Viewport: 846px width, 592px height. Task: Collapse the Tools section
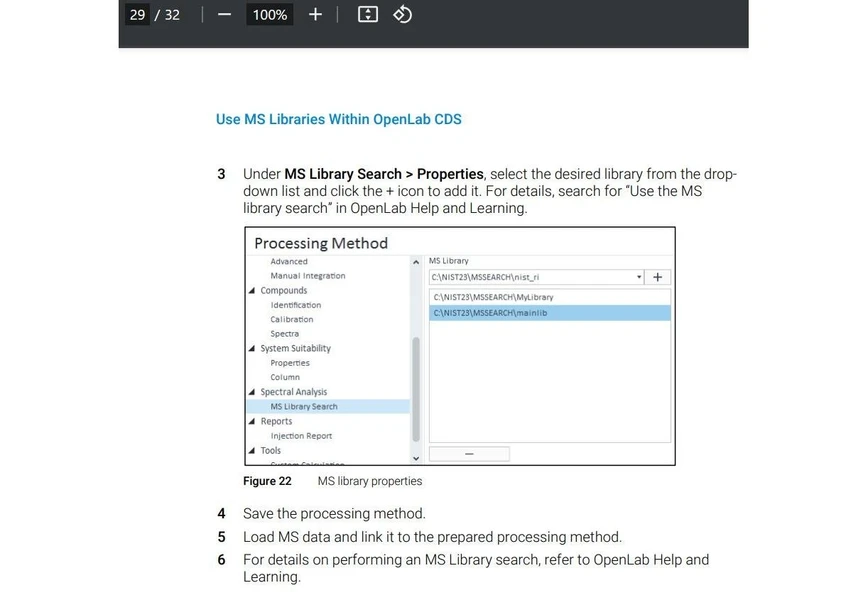tap(251, 450)
